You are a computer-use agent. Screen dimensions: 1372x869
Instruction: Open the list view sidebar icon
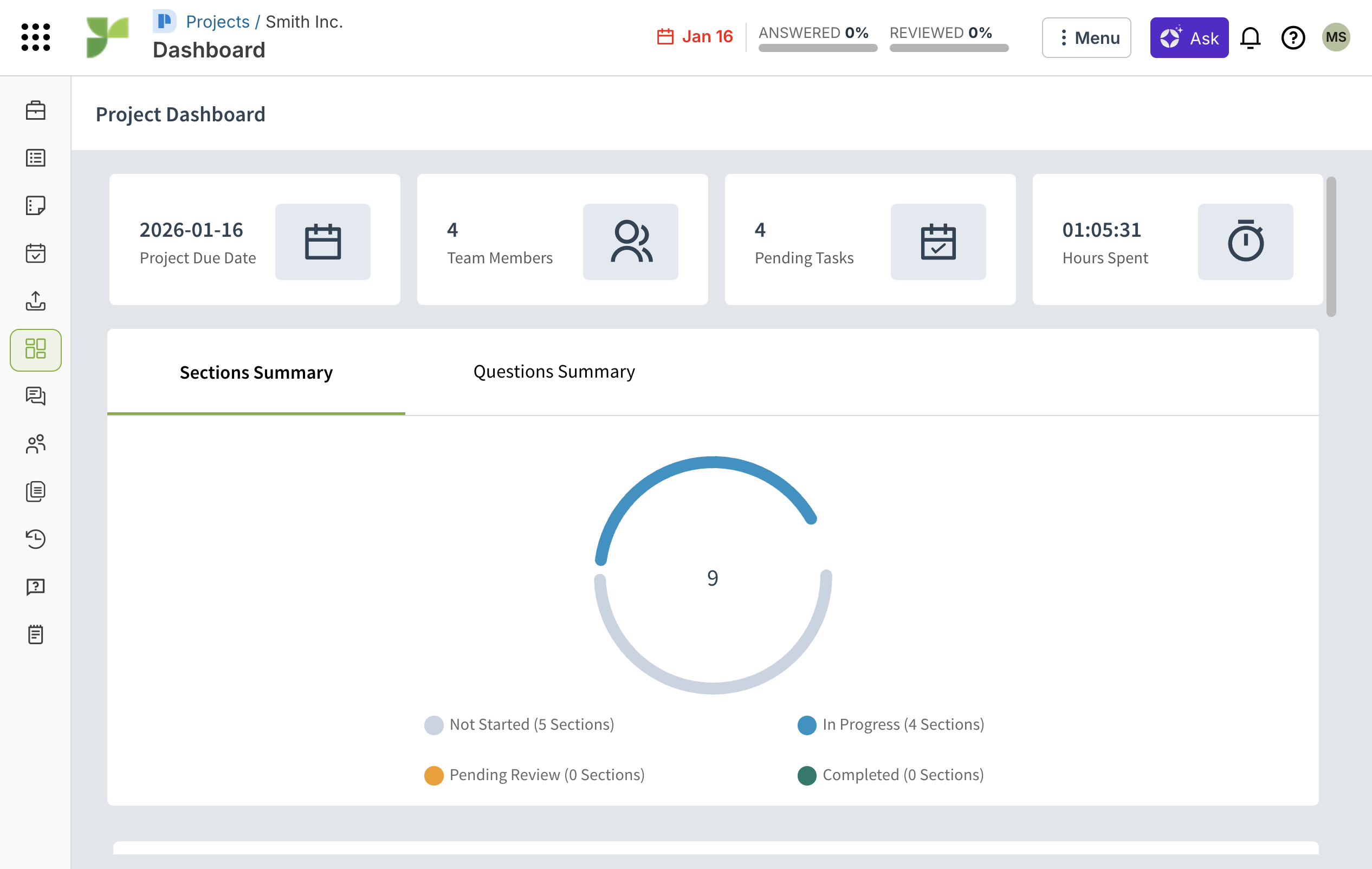coord(35,158)
